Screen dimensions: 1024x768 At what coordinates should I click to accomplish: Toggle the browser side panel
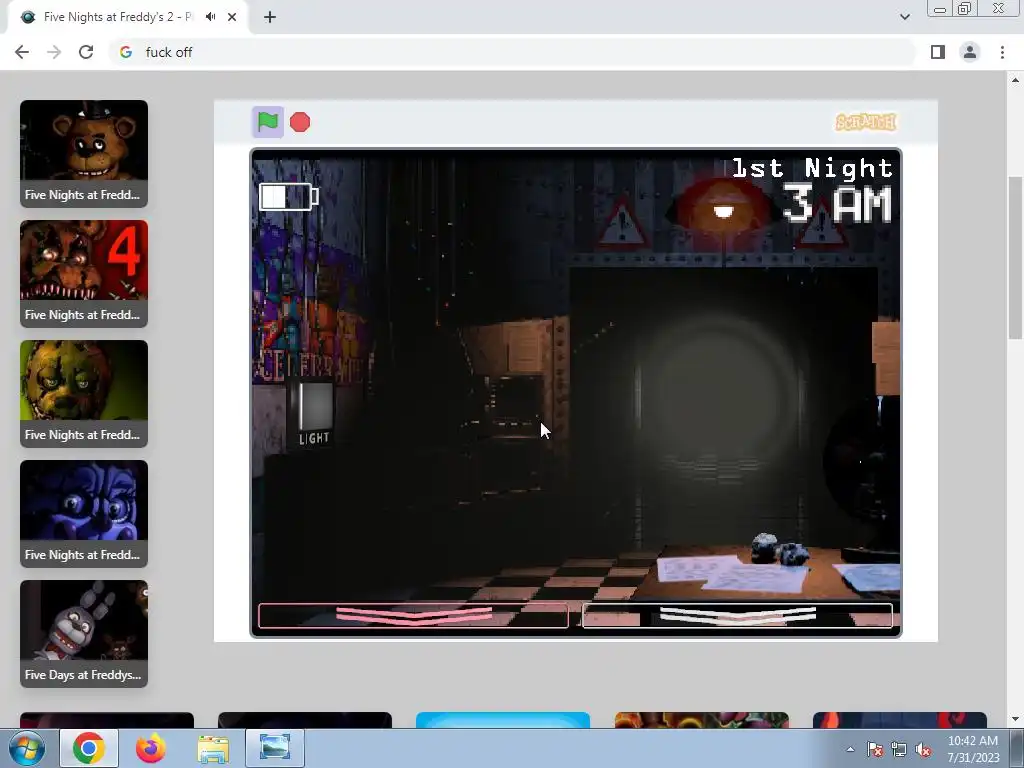coord(938,52)
